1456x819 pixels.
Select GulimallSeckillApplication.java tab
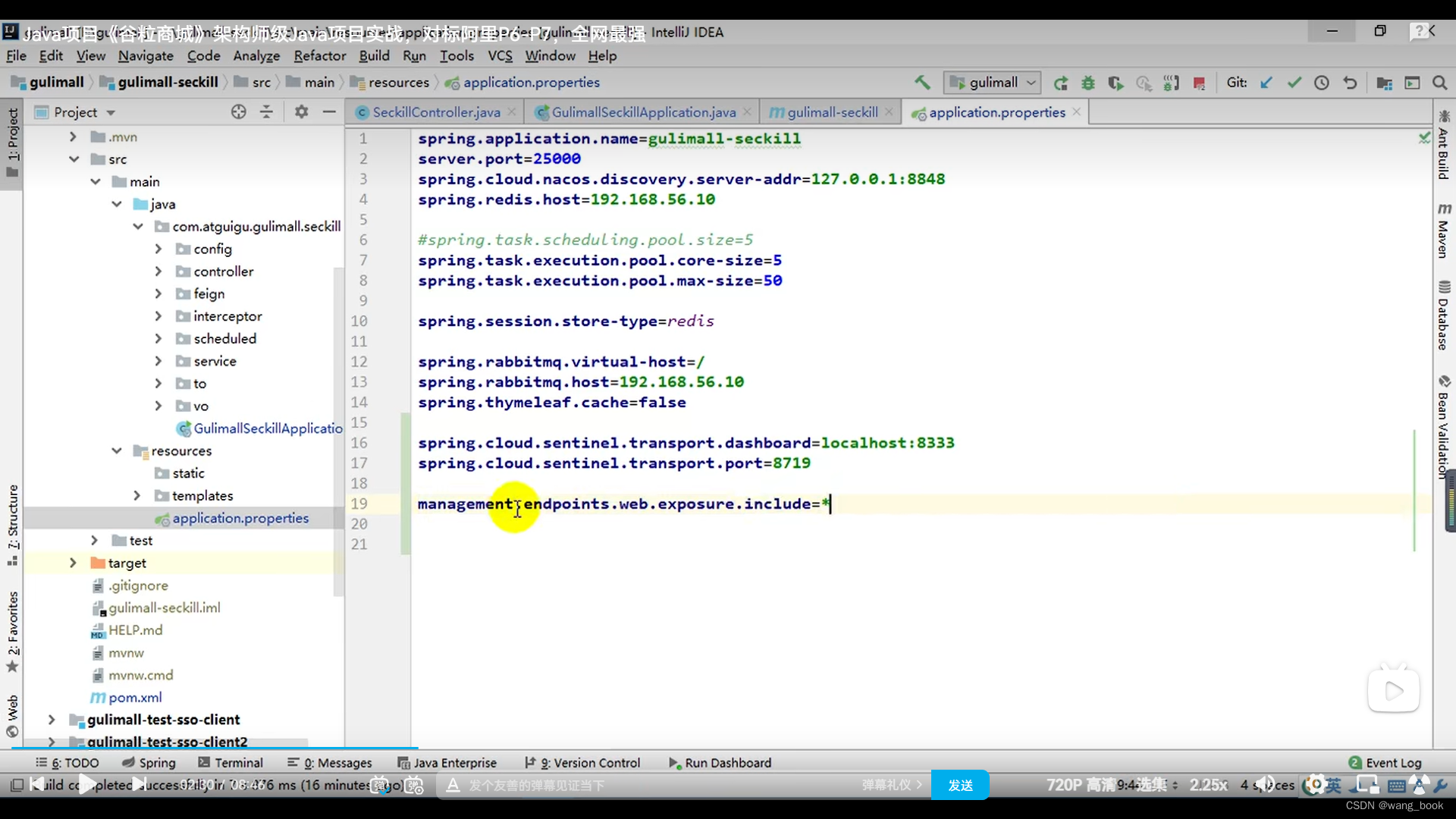(x=644, y=112)
